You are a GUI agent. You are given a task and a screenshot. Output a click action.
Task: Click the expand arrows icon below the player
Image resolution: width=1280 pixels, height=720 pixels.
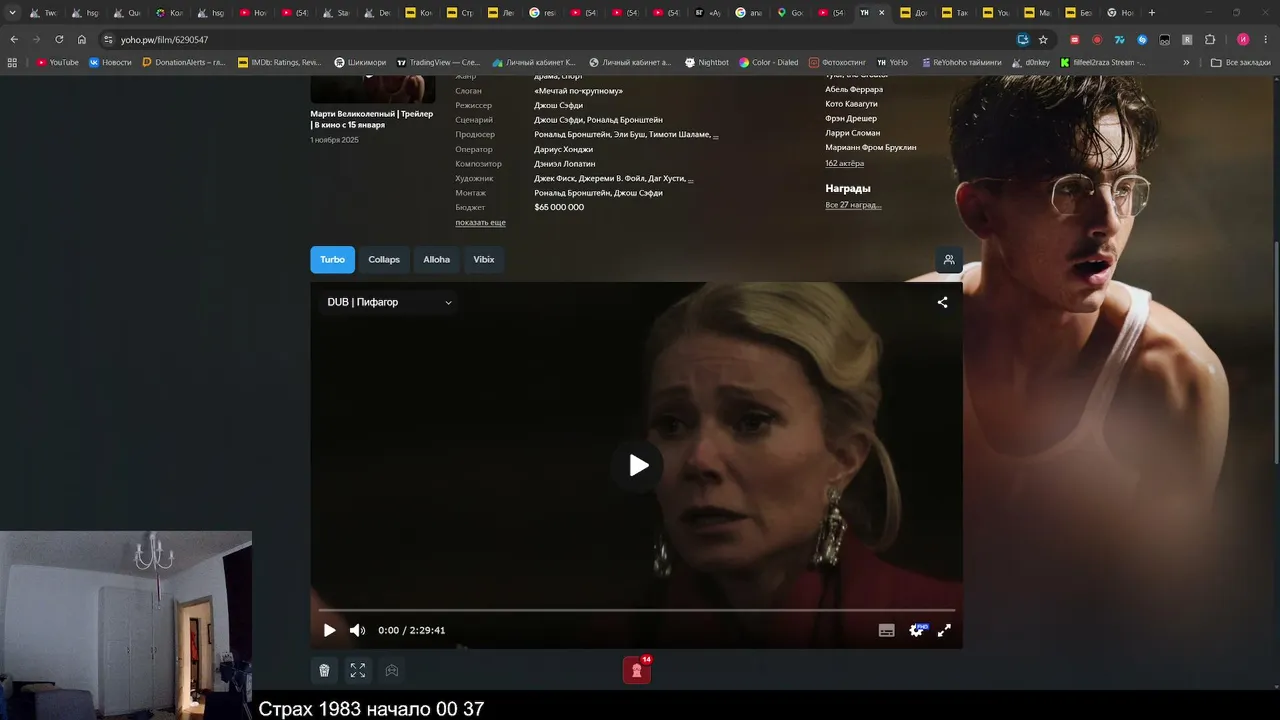point(358,670)
